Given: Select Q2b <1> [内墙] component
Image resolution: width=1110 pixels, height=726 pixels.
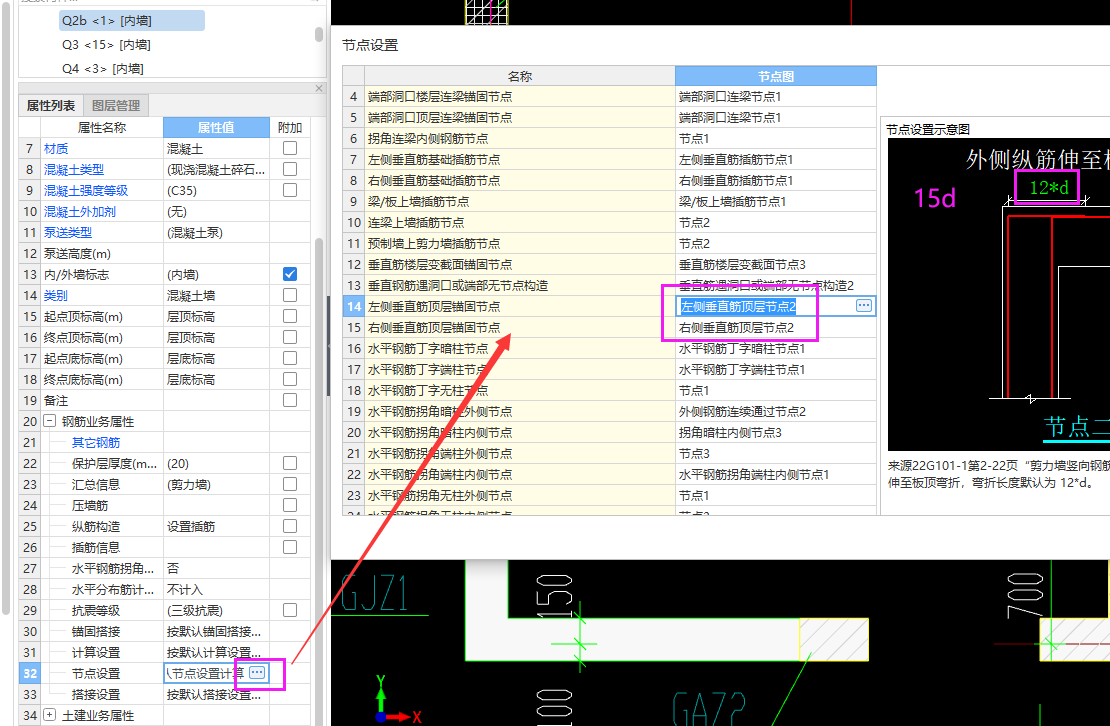Looking at the screenshot, I should pyautogui.click(x=132, y=21).
